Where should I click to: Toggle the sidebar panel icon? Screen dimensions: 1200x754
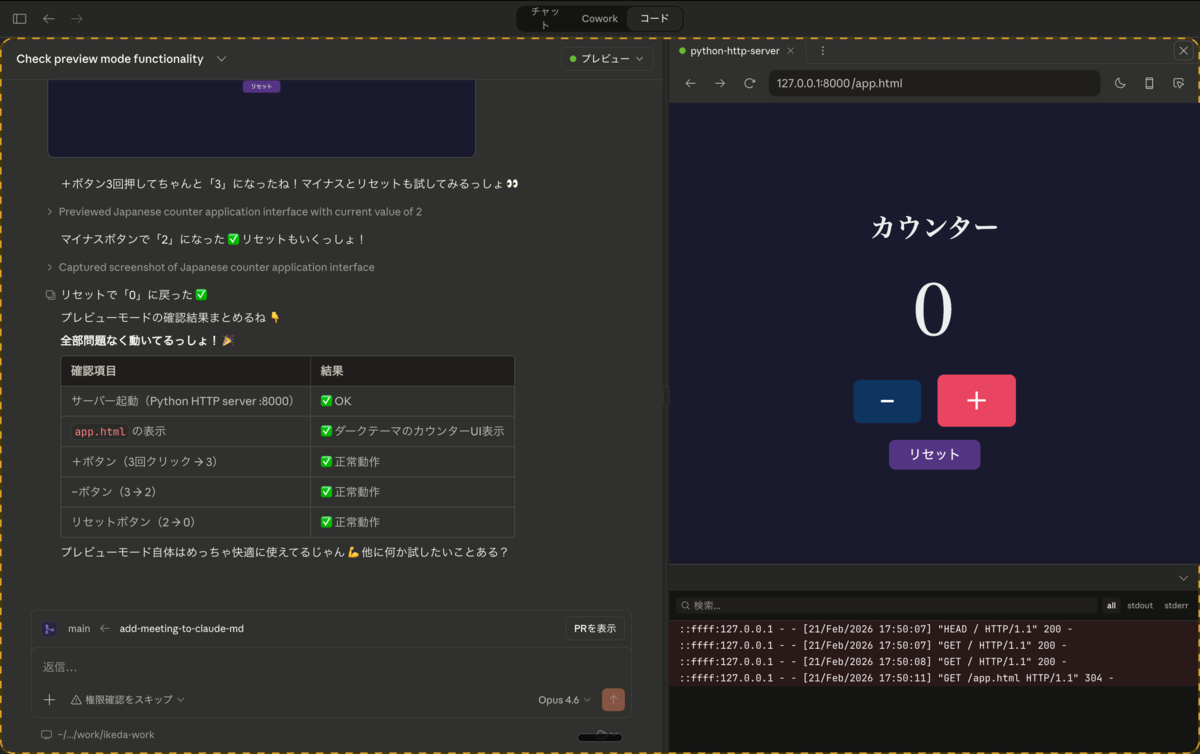coord(19,18)
